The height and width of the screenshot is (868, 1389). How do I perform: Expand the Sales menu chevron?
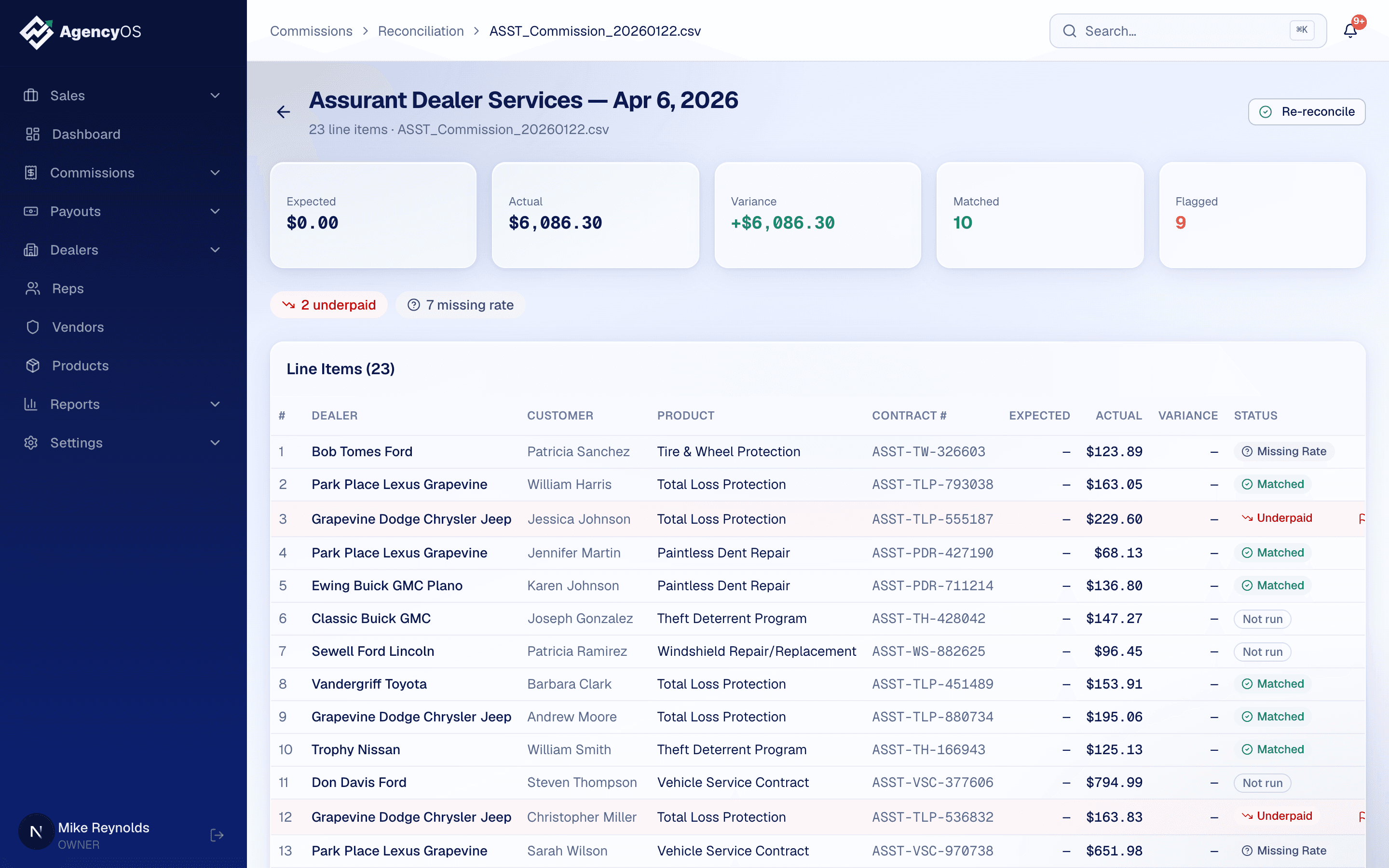(215, 95)
